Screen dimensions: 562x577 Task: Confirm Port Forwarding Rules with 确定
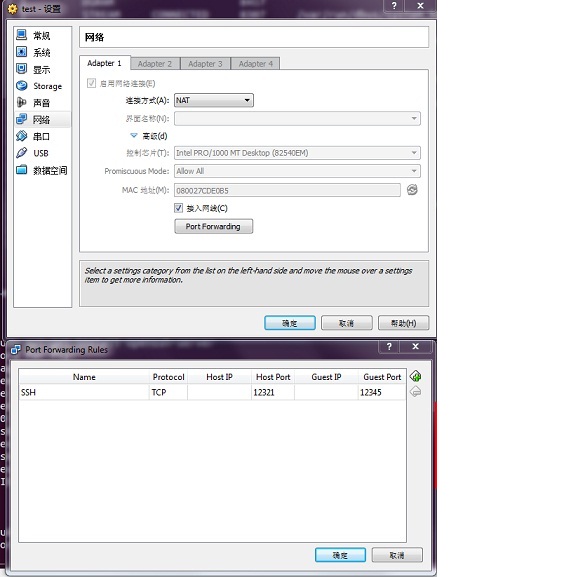click(x=340, y=555)
